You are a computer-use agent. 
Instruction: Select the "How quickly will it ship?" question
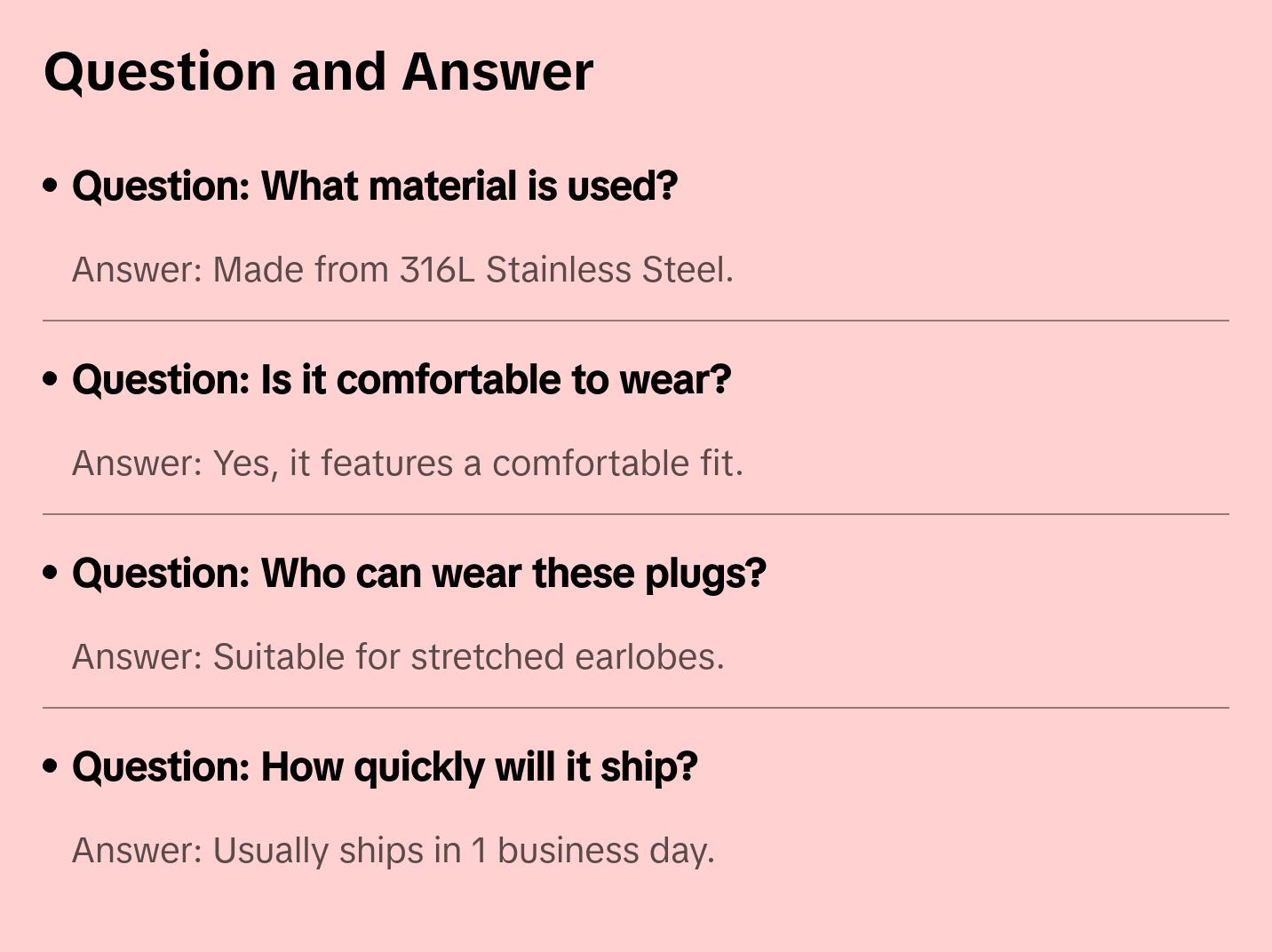point(384,767)
